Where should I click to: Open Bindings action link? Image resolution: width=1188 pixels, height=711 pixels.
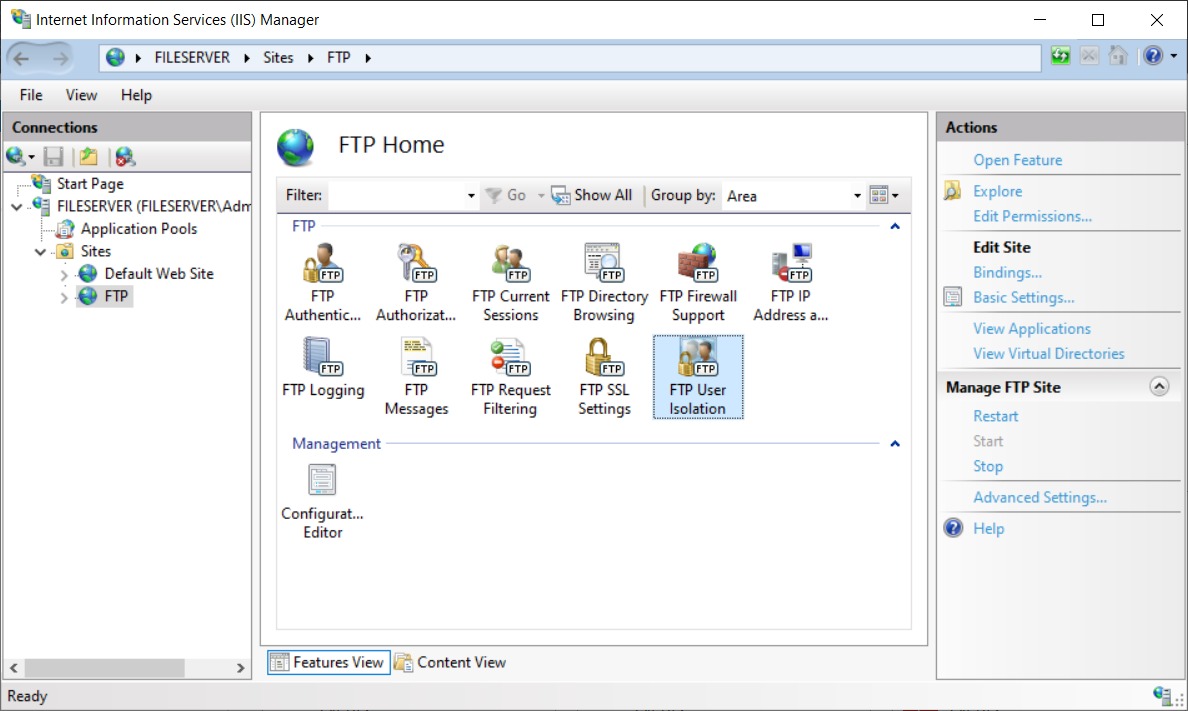point(1007,272)
